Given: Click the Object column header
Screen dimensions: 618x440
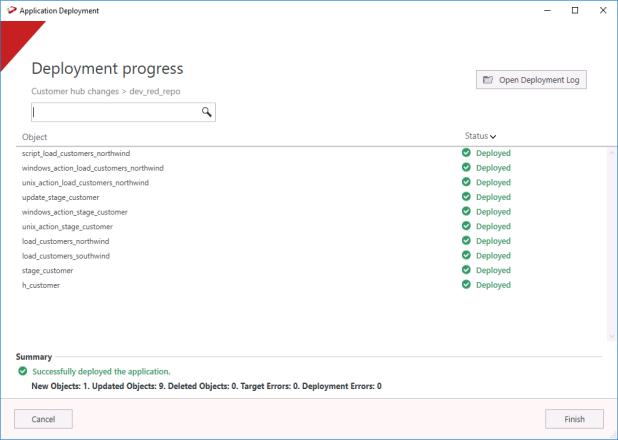Looking at the screenshot, I should coord(35,137).
